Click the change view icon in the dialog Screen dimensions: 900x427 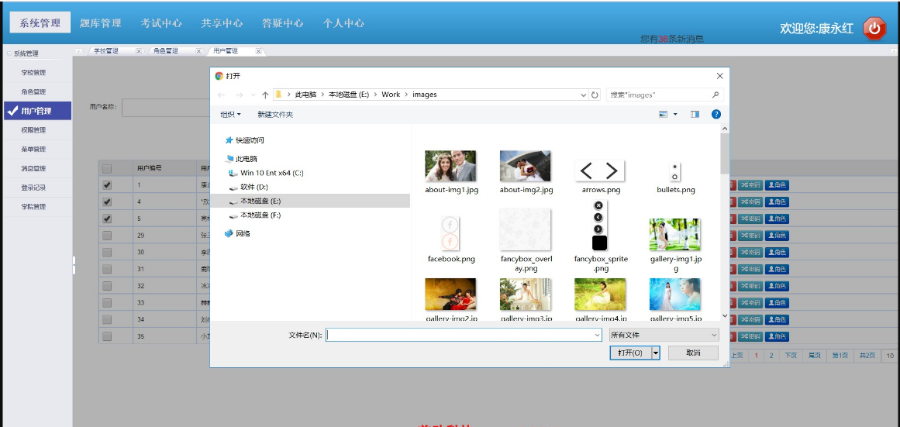(664, 114)
